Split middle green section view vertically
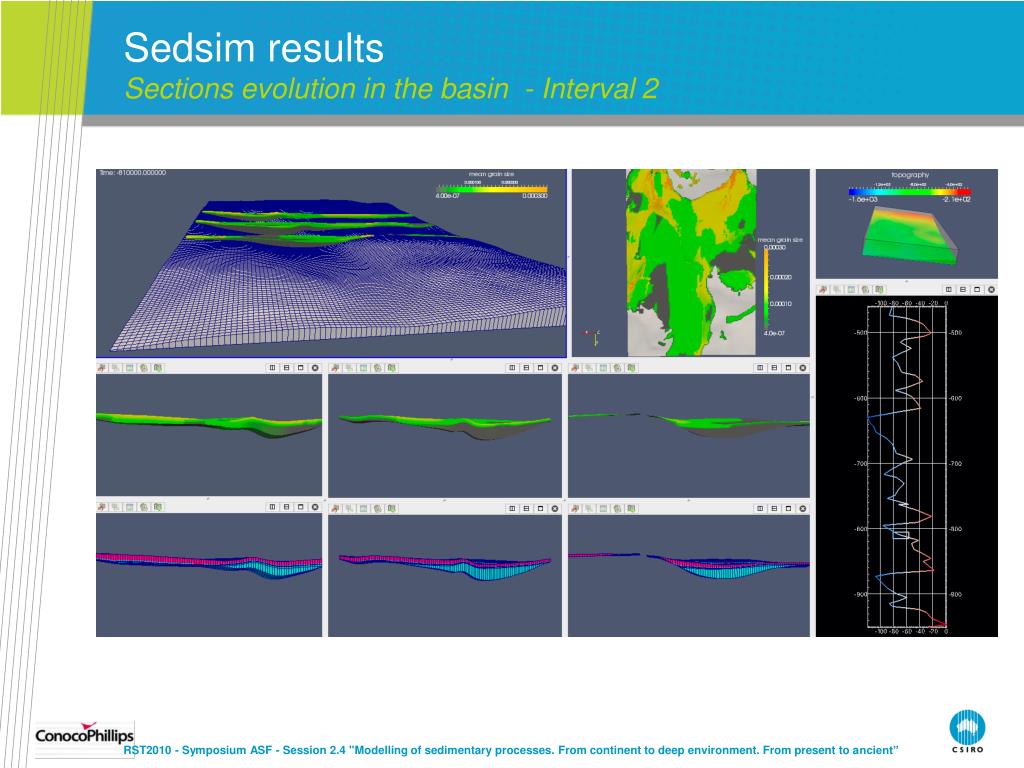The width and height of the screenshot is (1024, 768). (526, 368)
